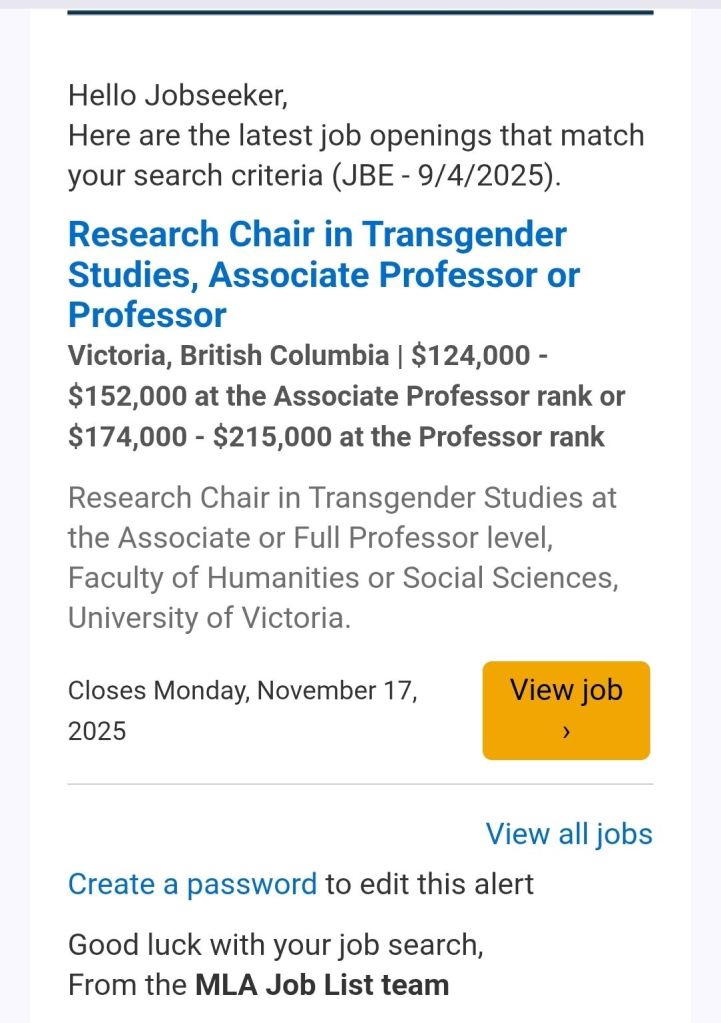This screenshot has height=1023, width=721.
Task: Click the Closes Monday, November 17 date text
Action: click(x=242, y=691)
